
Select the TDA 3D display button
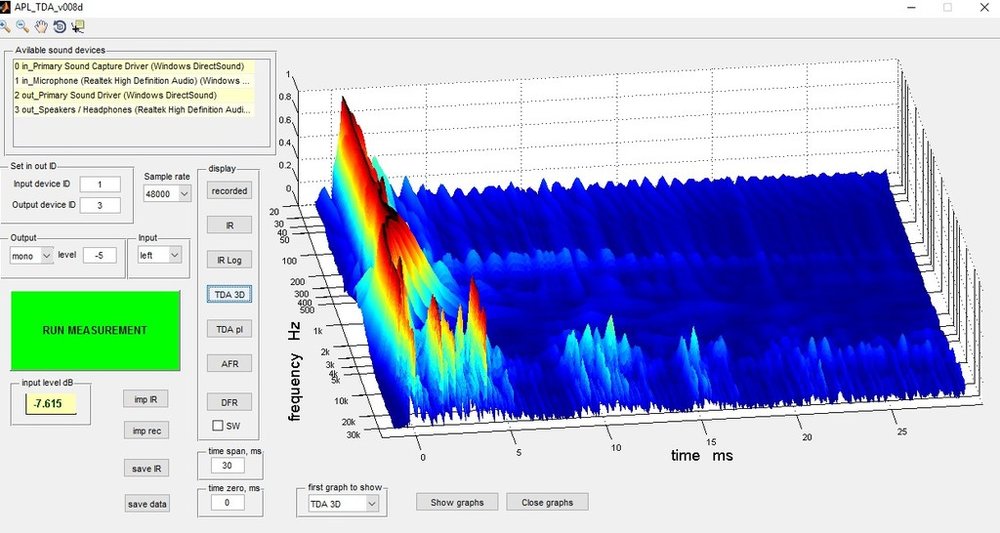(x=230, y=295)
